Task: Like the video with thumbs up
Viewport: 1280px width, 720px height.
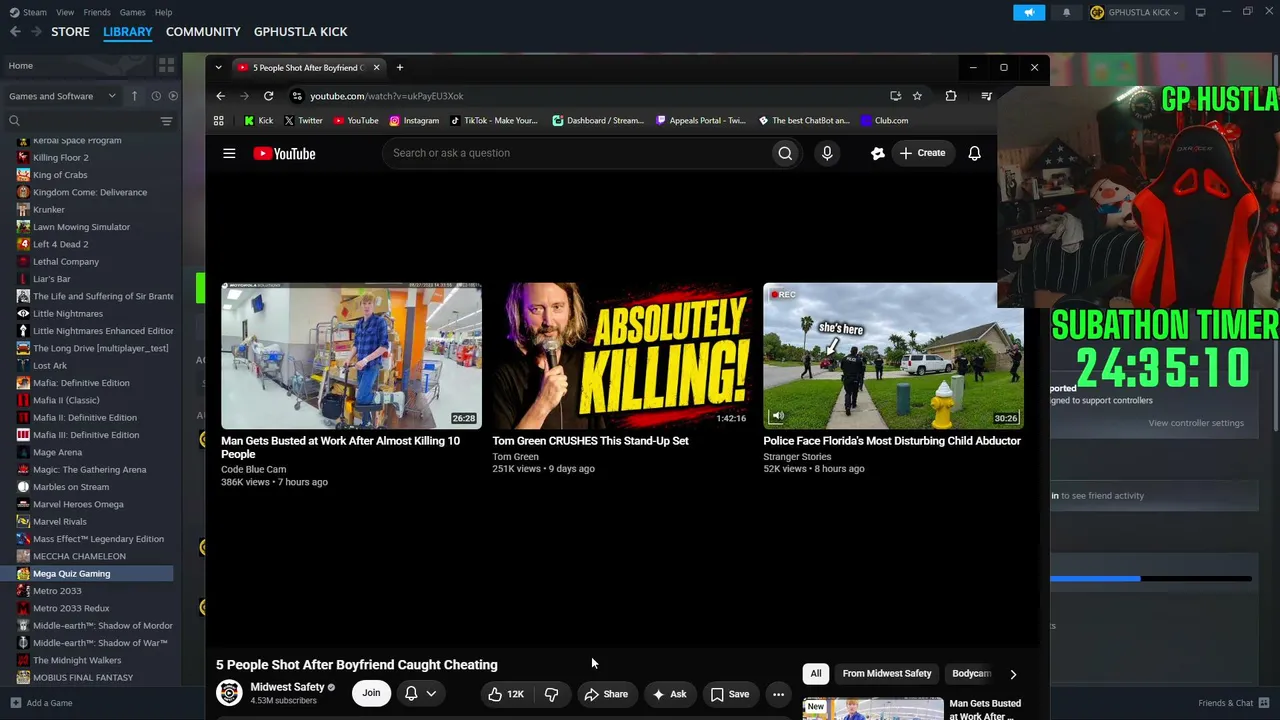Action: click(508, 694)
